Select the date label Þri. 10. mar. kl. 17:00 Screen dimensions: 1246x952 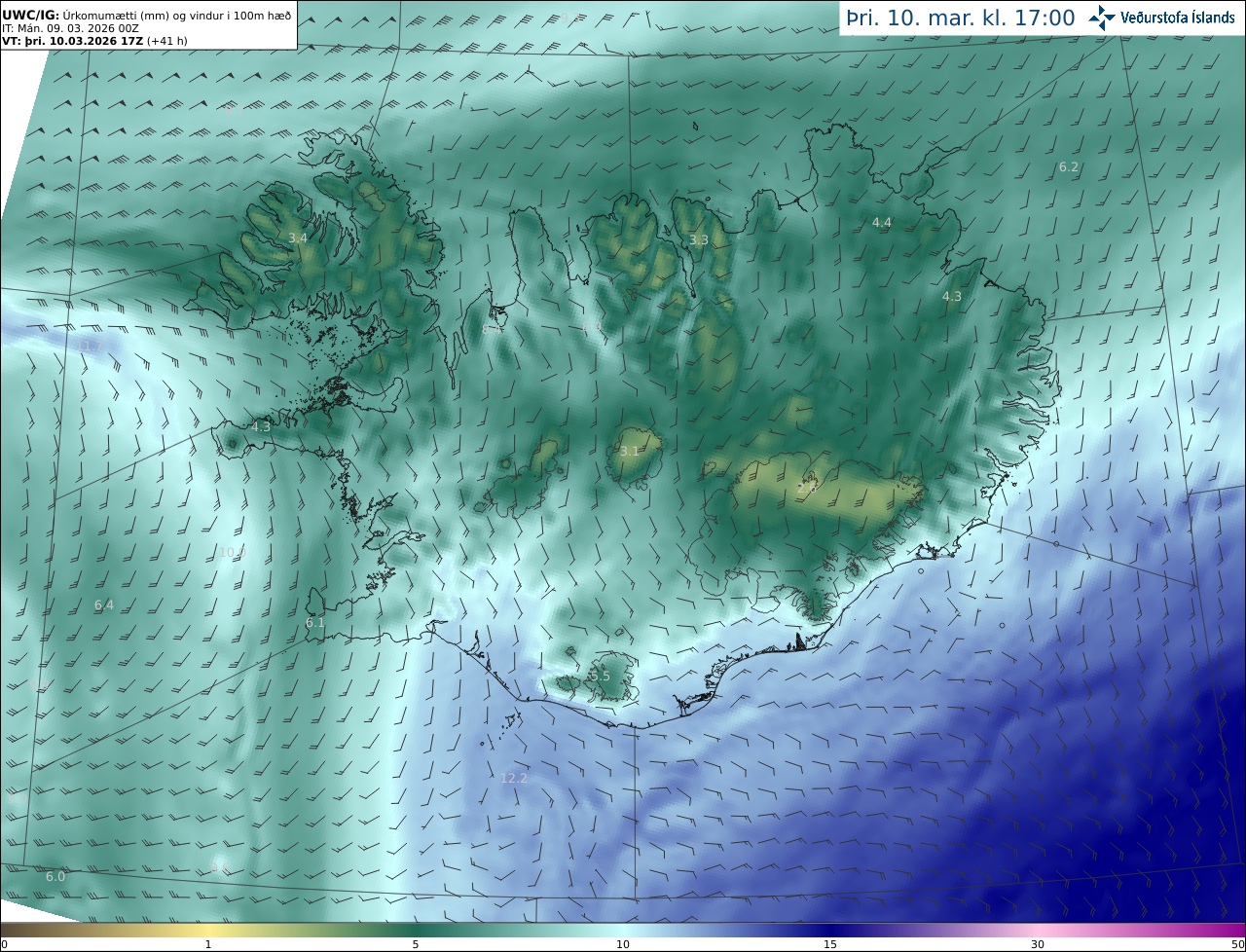point(960,18)
